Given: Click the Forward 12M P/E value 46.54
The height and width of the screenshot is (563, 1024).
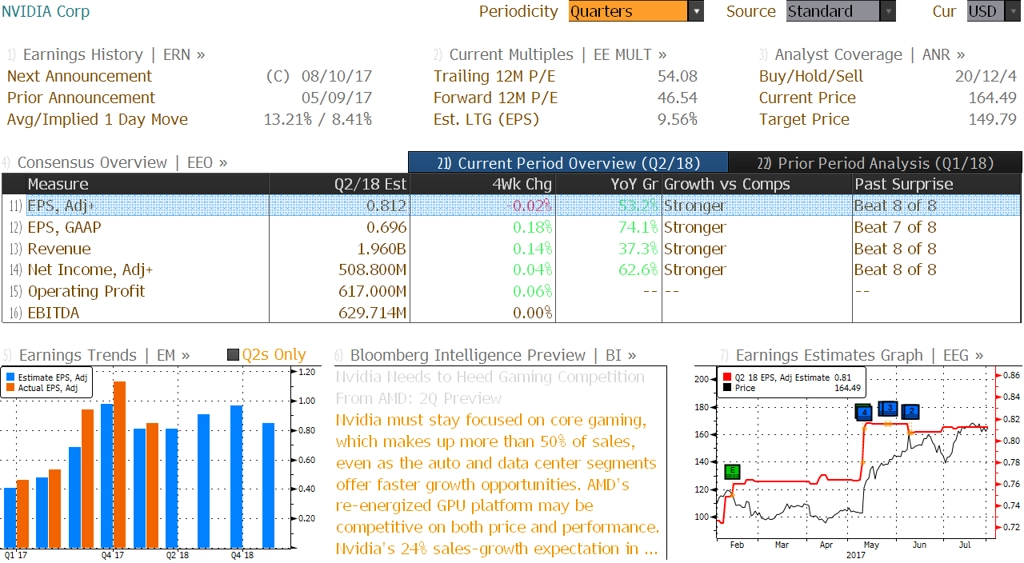Looking at the screenshot, I should coord(677,98).
